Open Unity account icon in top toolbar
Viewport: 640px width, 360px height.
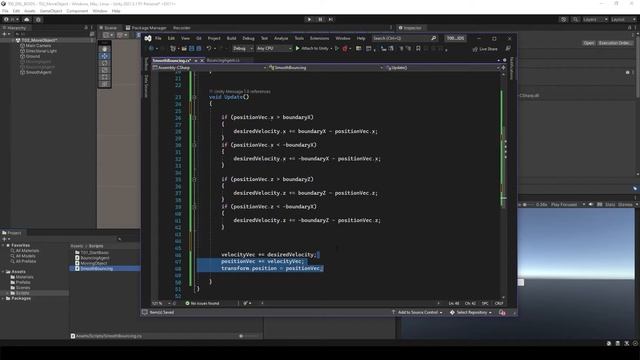point(7,20)
